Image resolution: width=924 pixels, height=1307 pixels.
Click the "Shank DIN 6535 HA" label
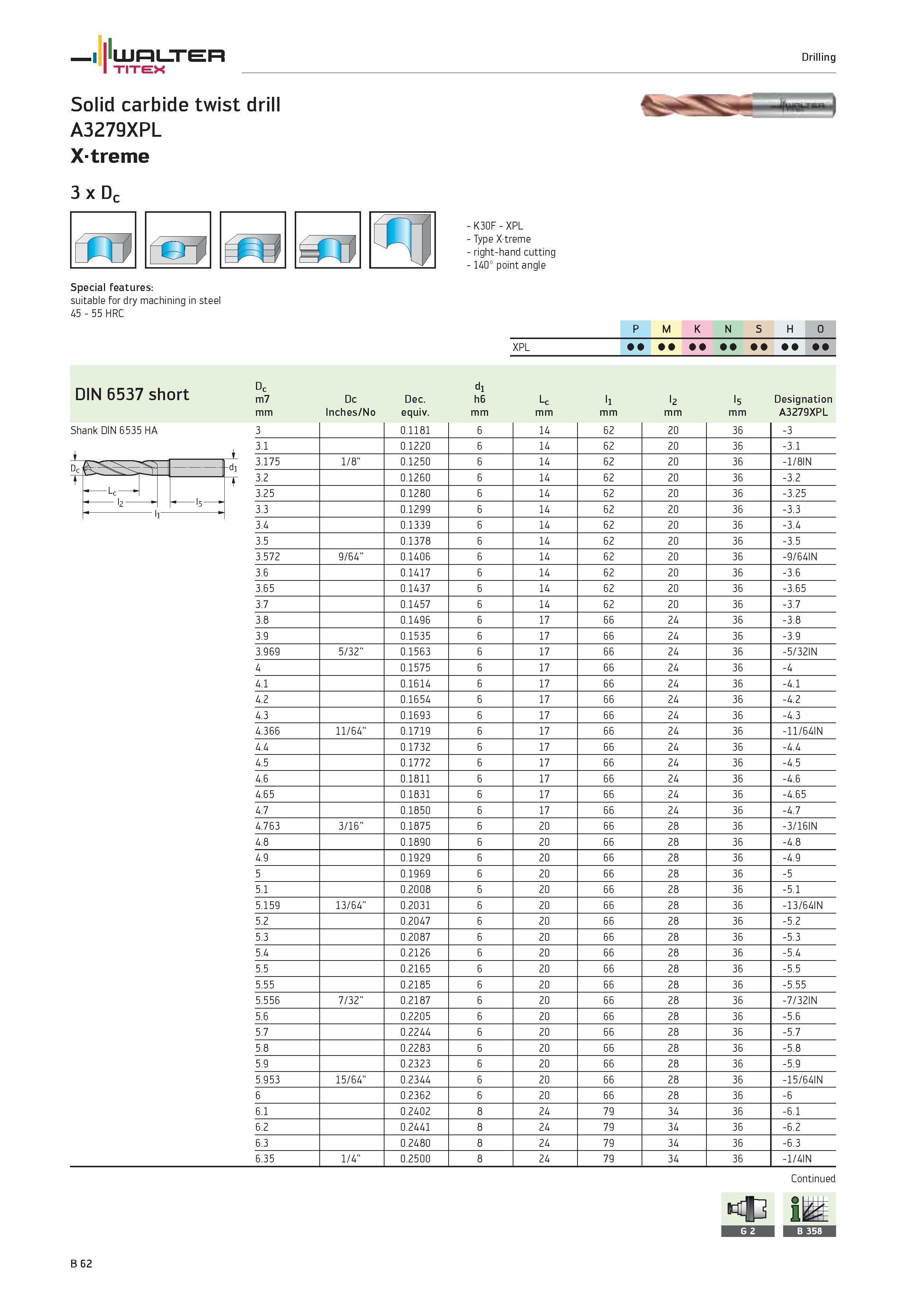pos(114,430)
